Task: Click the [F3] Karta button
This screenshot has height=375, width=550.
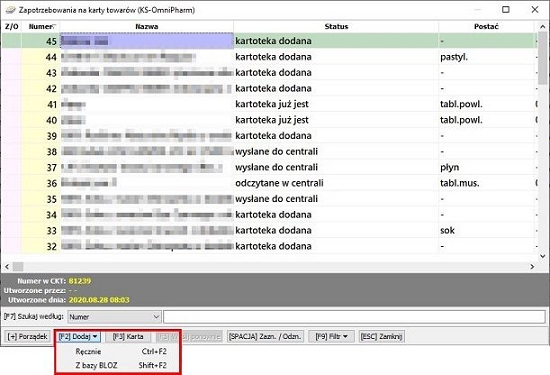Action: tap(128, 337)
